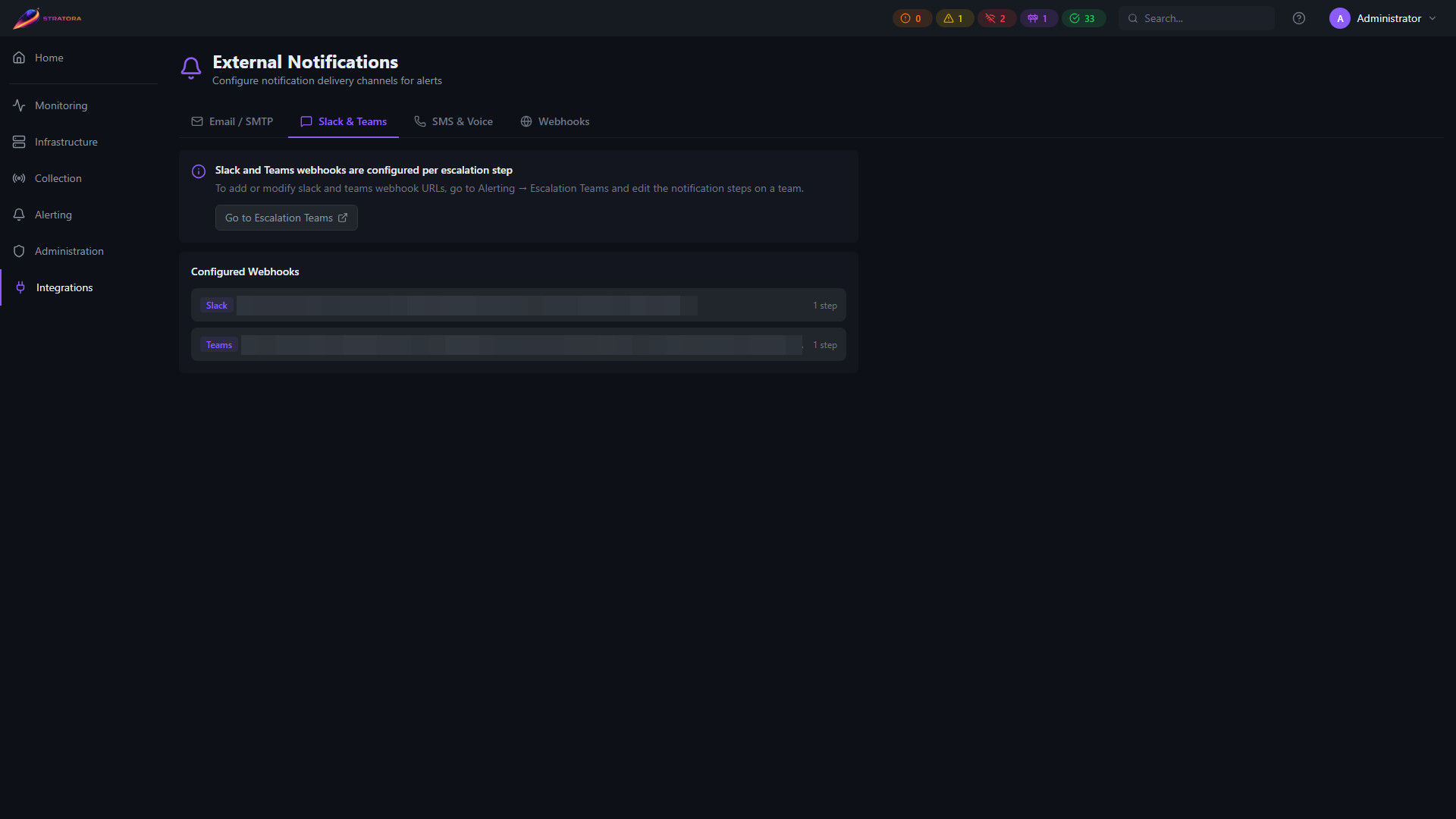
Task: Switch to the Email / SMTP tab
Action: coord(232,121)
